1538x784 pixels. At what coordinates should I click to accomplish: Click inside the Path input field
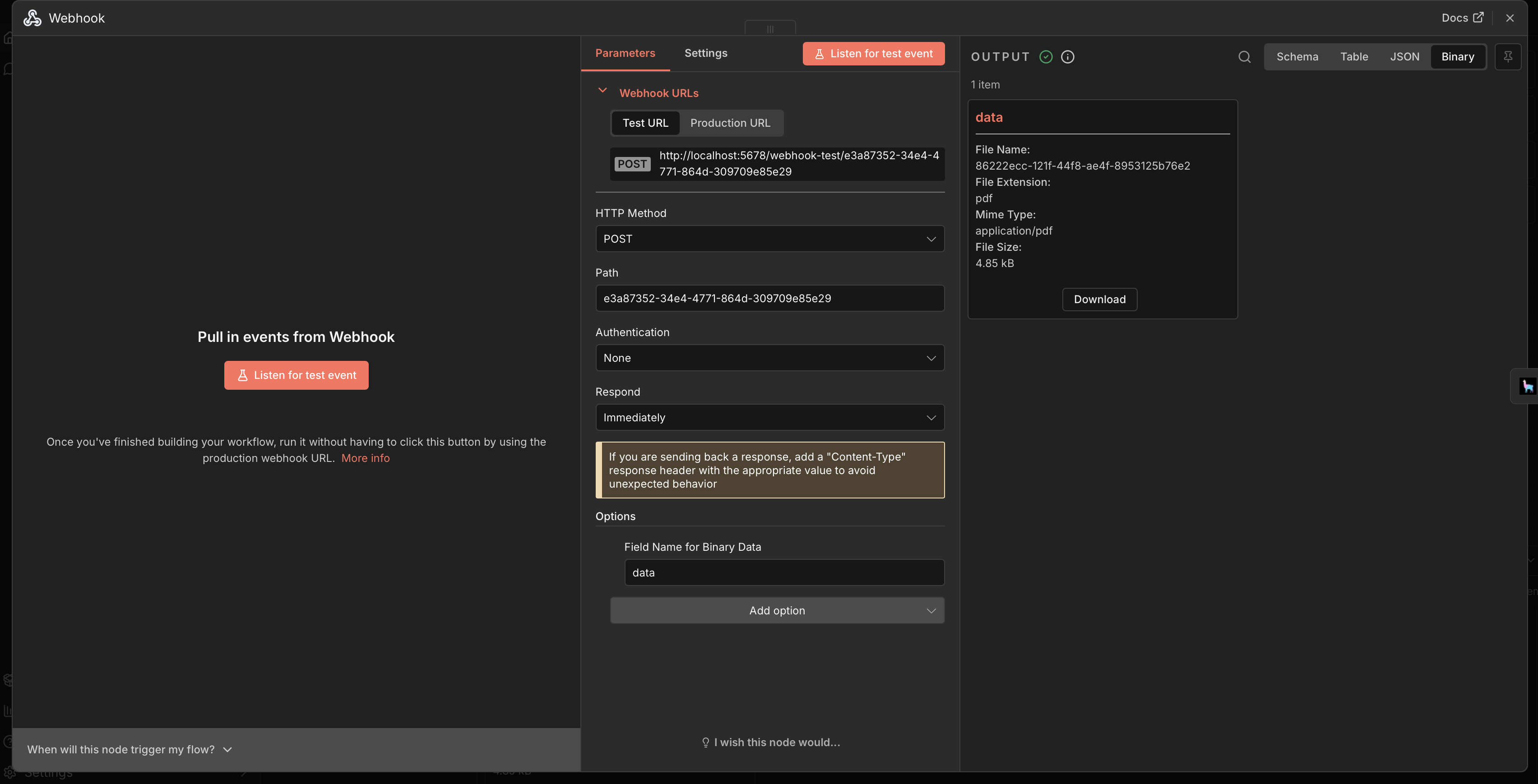(769, 298)
